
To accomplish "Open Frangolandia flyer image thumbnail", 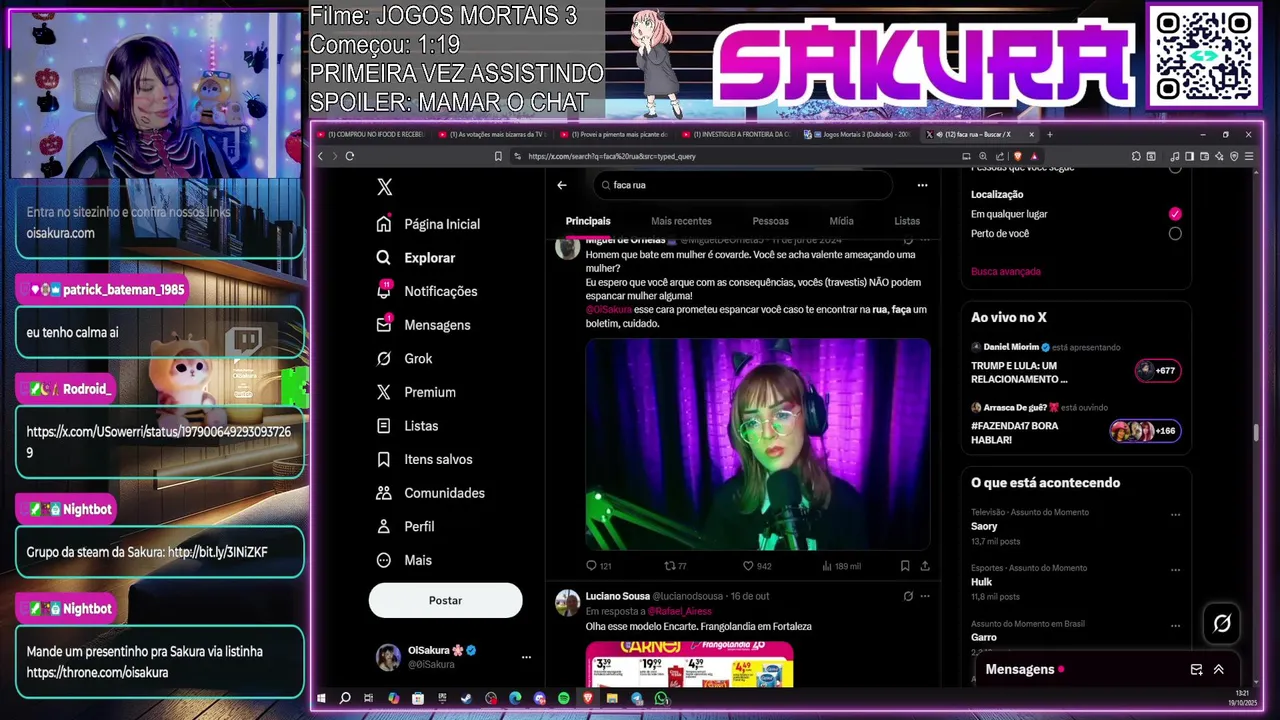I will click(689, 664).
